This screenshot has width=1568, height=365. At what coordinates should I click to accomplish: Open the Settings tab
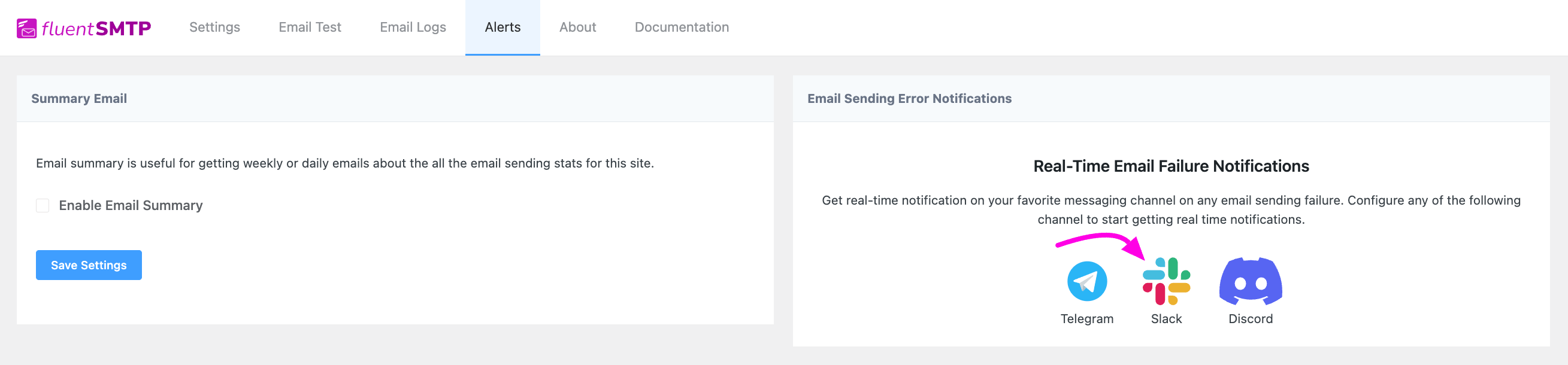[214, 28]
